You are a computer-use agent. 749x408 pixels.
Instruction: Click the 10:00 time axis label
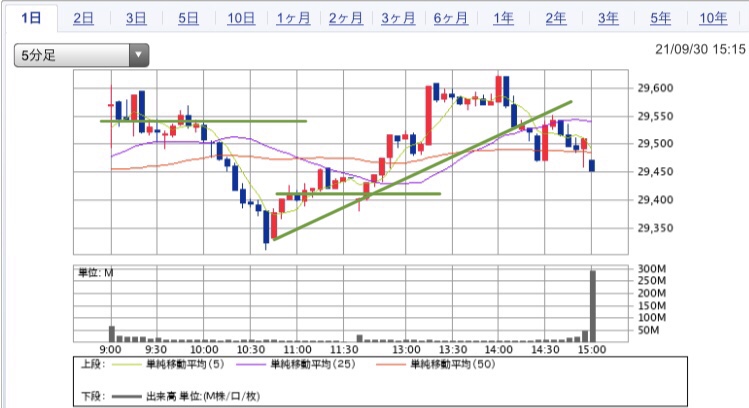tap(204, 349)
